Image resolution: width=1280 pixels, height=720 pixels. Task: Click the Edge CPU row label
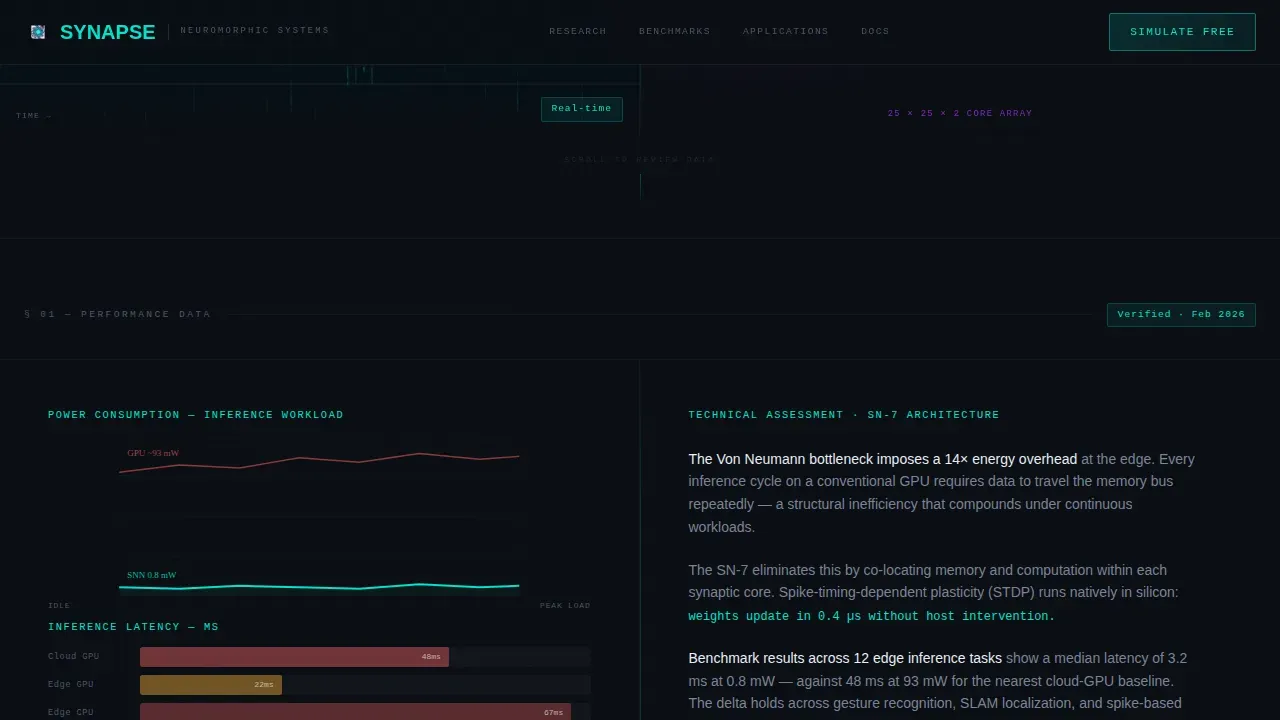tap(71, 713)
